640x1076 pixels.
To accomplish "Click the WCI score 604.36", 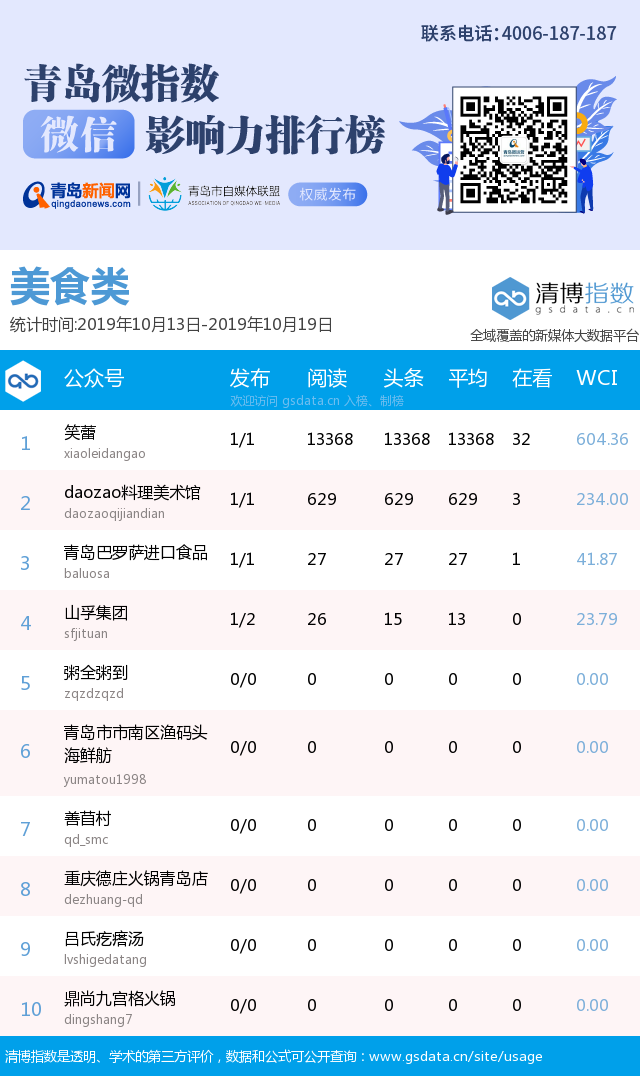I will tap(602, 440).
